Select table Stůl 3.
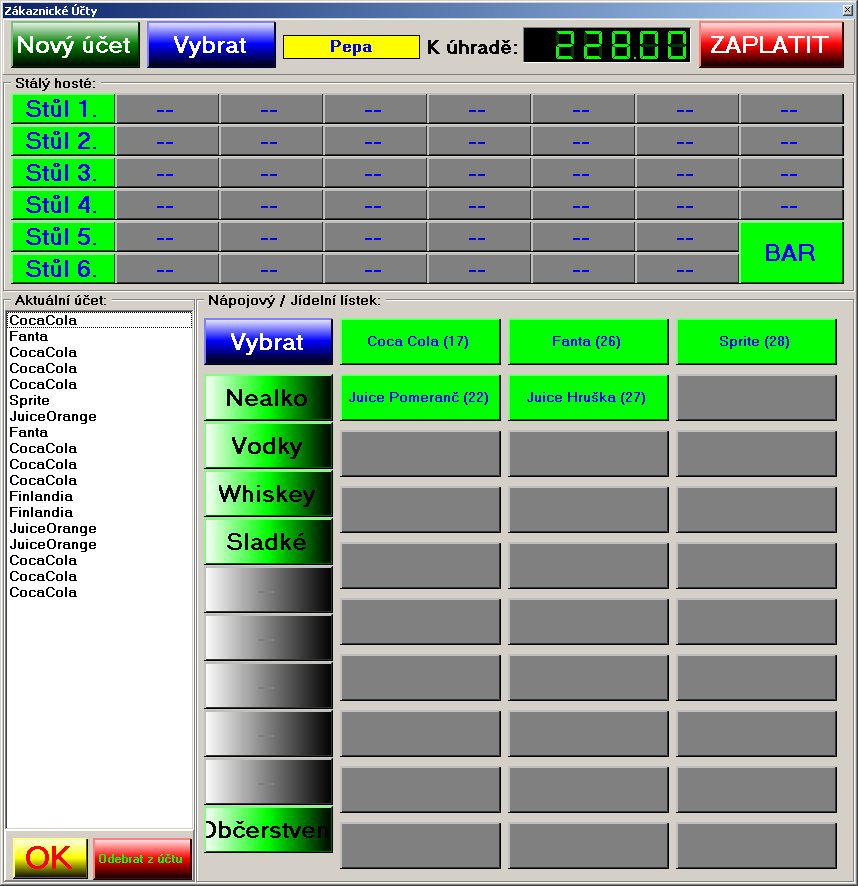858x886 pixels. [63, 172]
